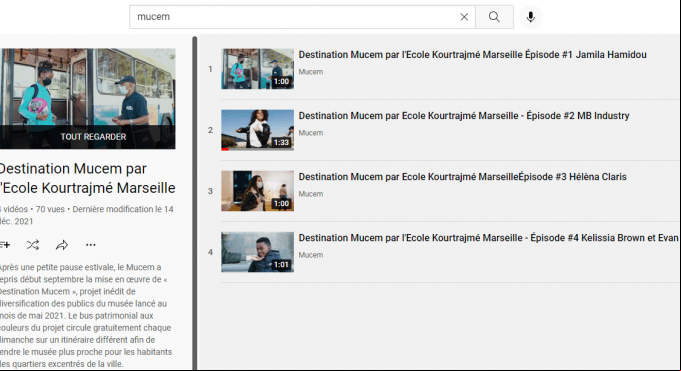Click the Episode #2 thumbnail showing 1:33
The image size is (681, 371).
point(258,130)
